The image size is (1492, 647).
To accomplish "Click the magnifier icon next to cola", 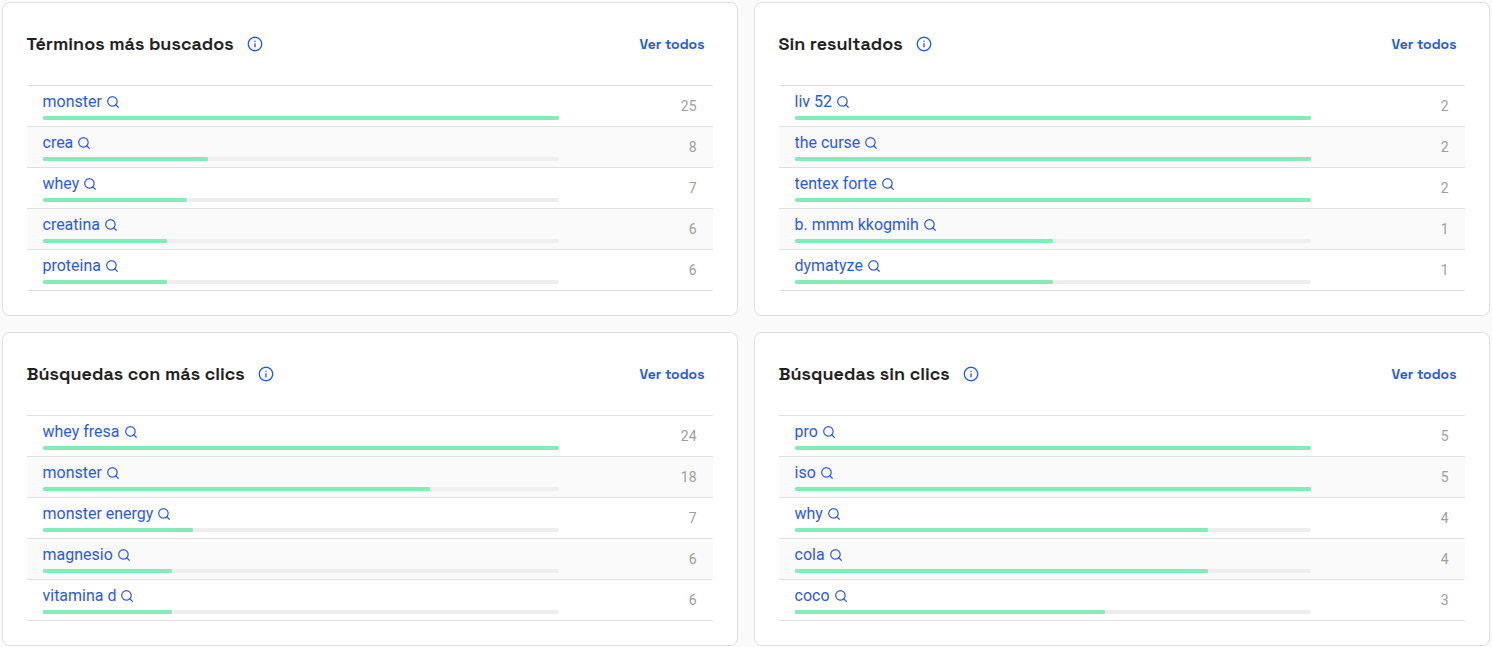I will pyautogui.click(x=836, y=555).
